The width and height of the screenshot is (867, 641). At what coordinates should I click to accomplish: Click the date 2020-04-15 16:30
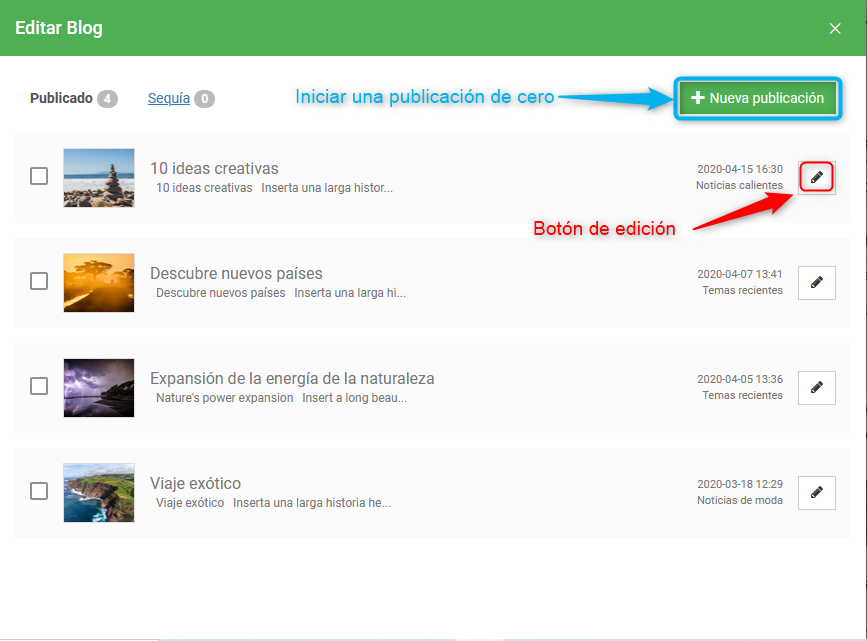click(x=740, y=169)
